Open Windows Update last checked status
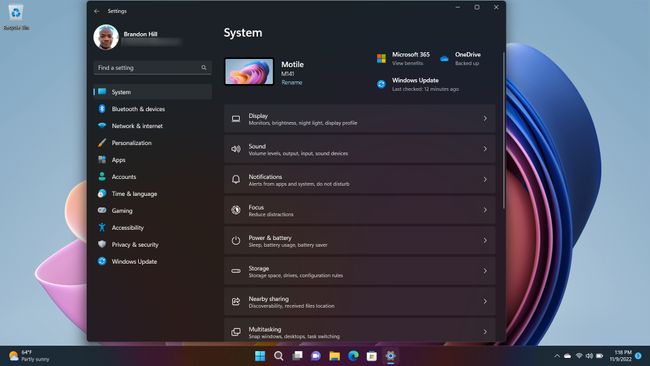This screenshot has width=650, height=366. [x=418, y=84]
